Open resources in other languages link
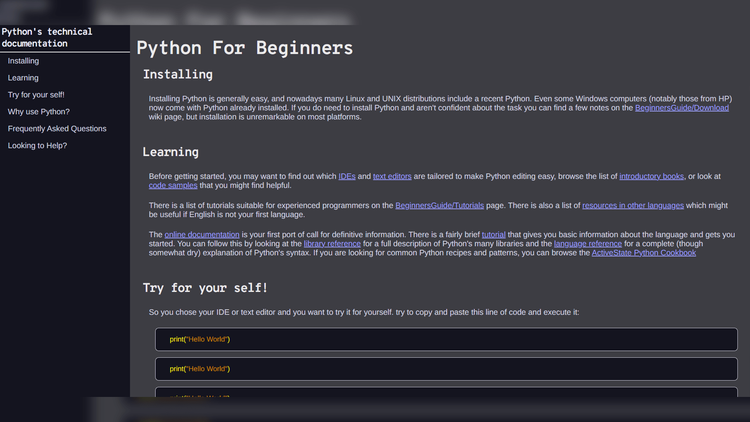This screenshot has height=422, width=750. (633, 205)
